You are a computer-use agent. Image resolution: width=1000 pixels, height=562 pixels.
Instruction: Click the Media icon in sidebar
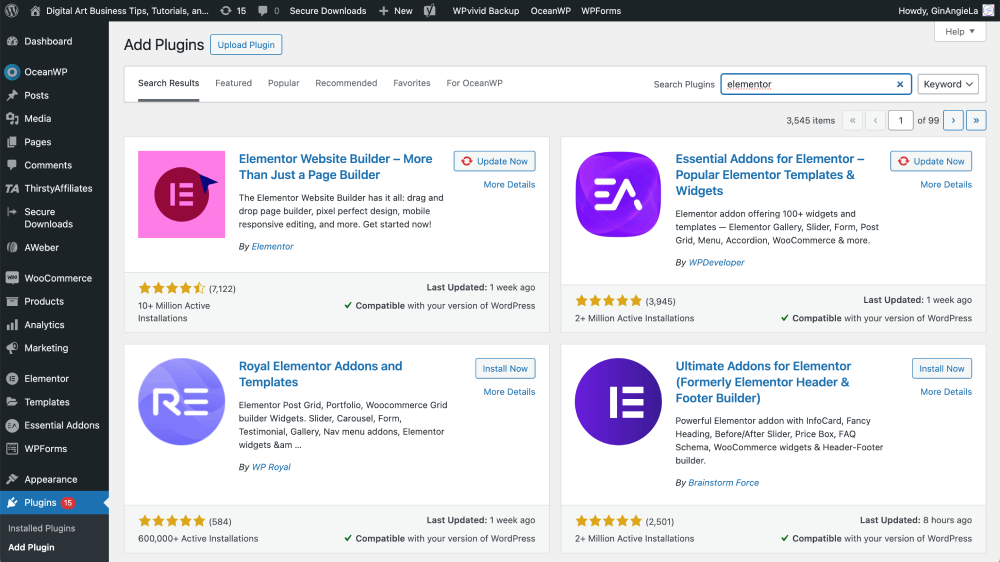tap(12, 119)
